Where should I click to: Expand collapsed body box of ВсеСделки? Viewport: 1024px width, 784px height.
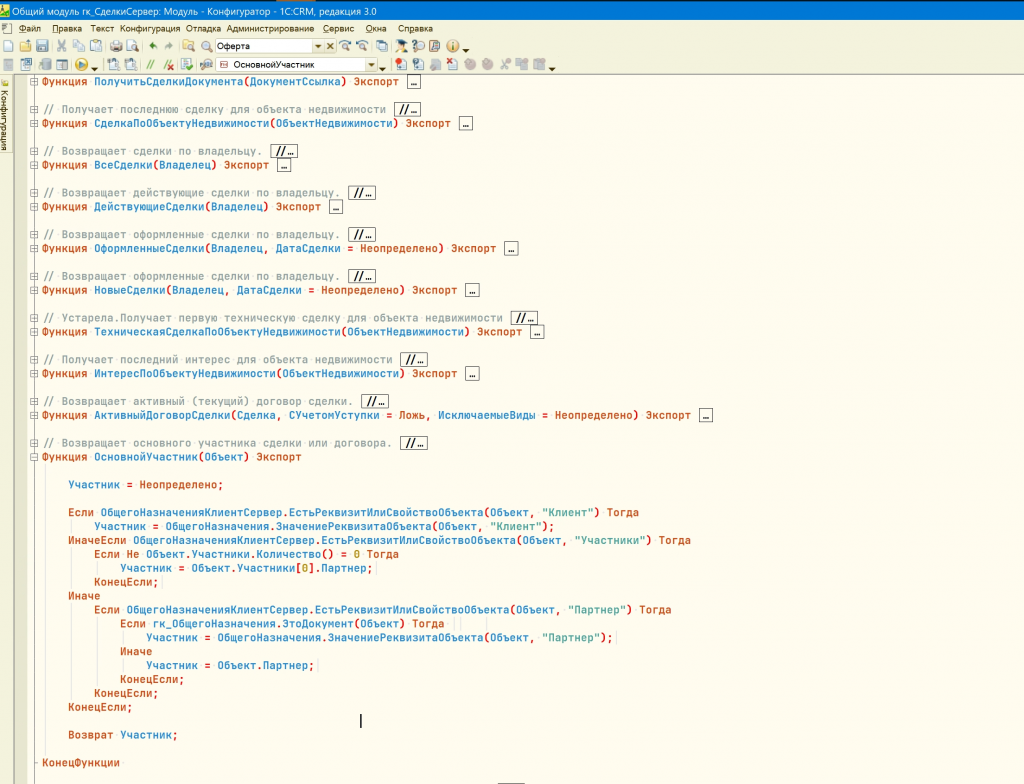coord(283,165)
